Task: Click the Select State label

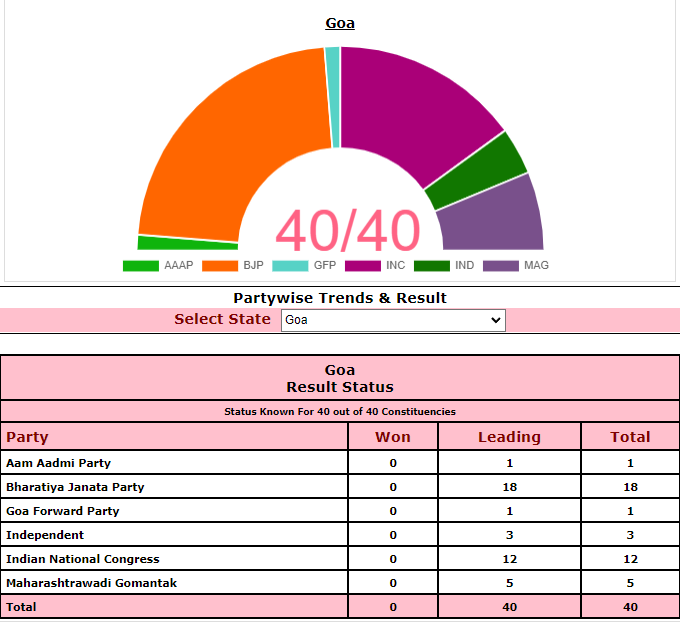Action: [222, 319]
